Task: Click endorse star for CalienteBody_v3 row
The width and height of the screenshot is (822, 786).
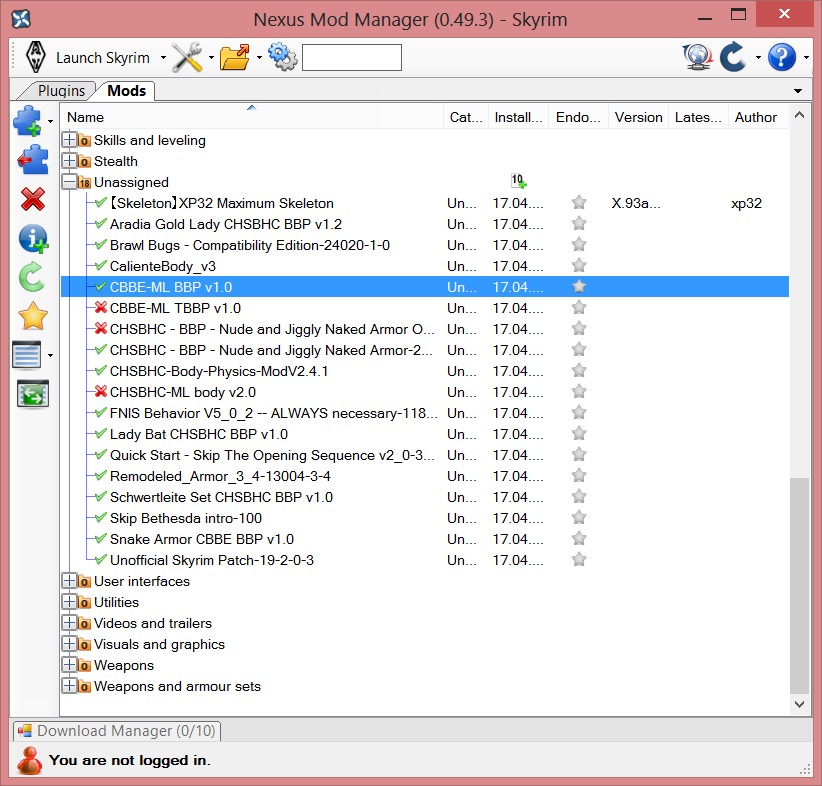Action: point(579,266)
